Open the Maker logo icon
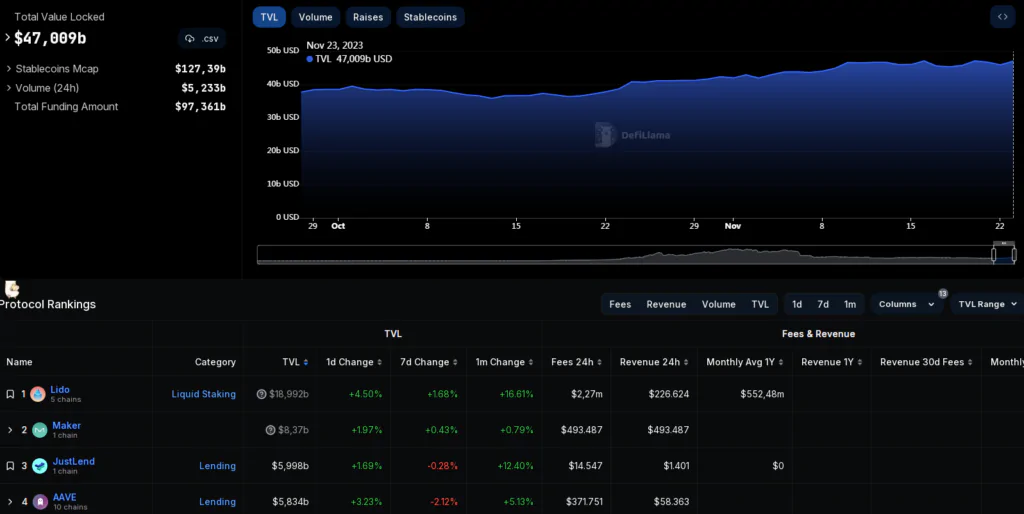This screenshot has height=514, width=1024. (x=40, y=430)
